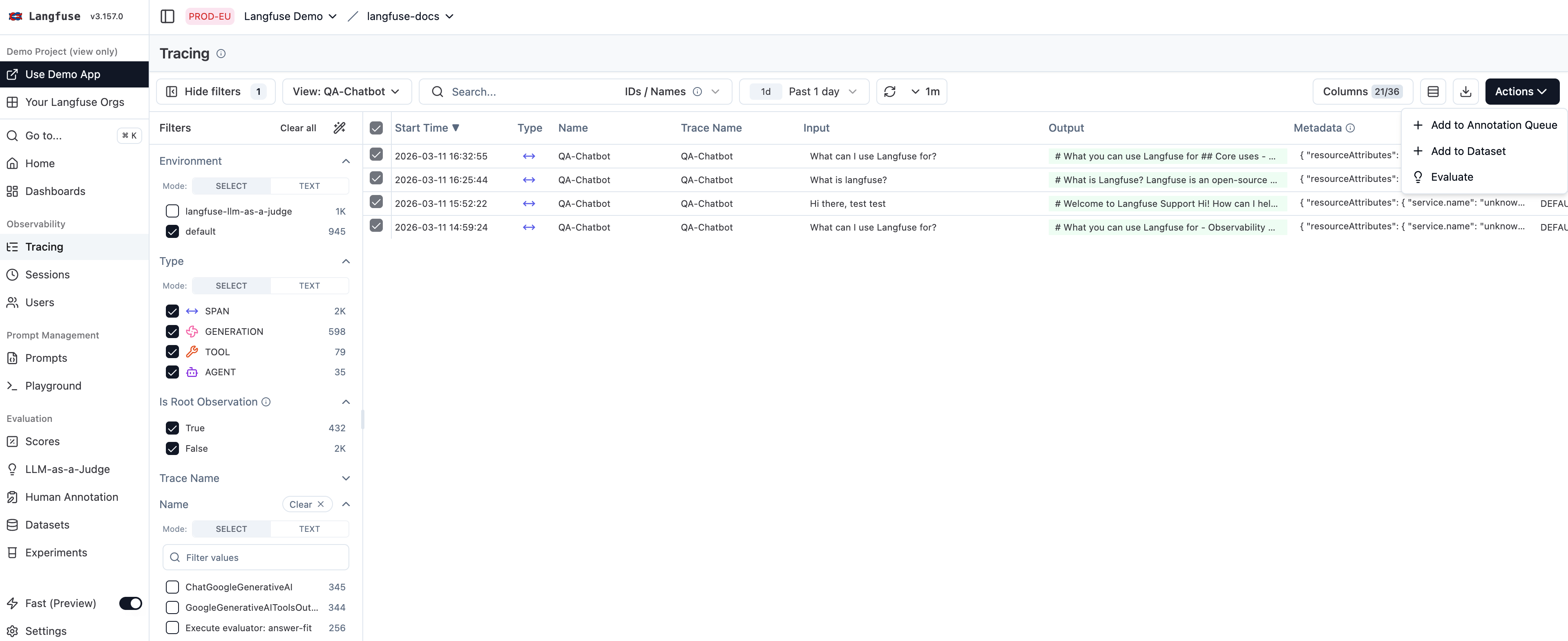Choose Add to Annotation Queue

coord(1485,125)
